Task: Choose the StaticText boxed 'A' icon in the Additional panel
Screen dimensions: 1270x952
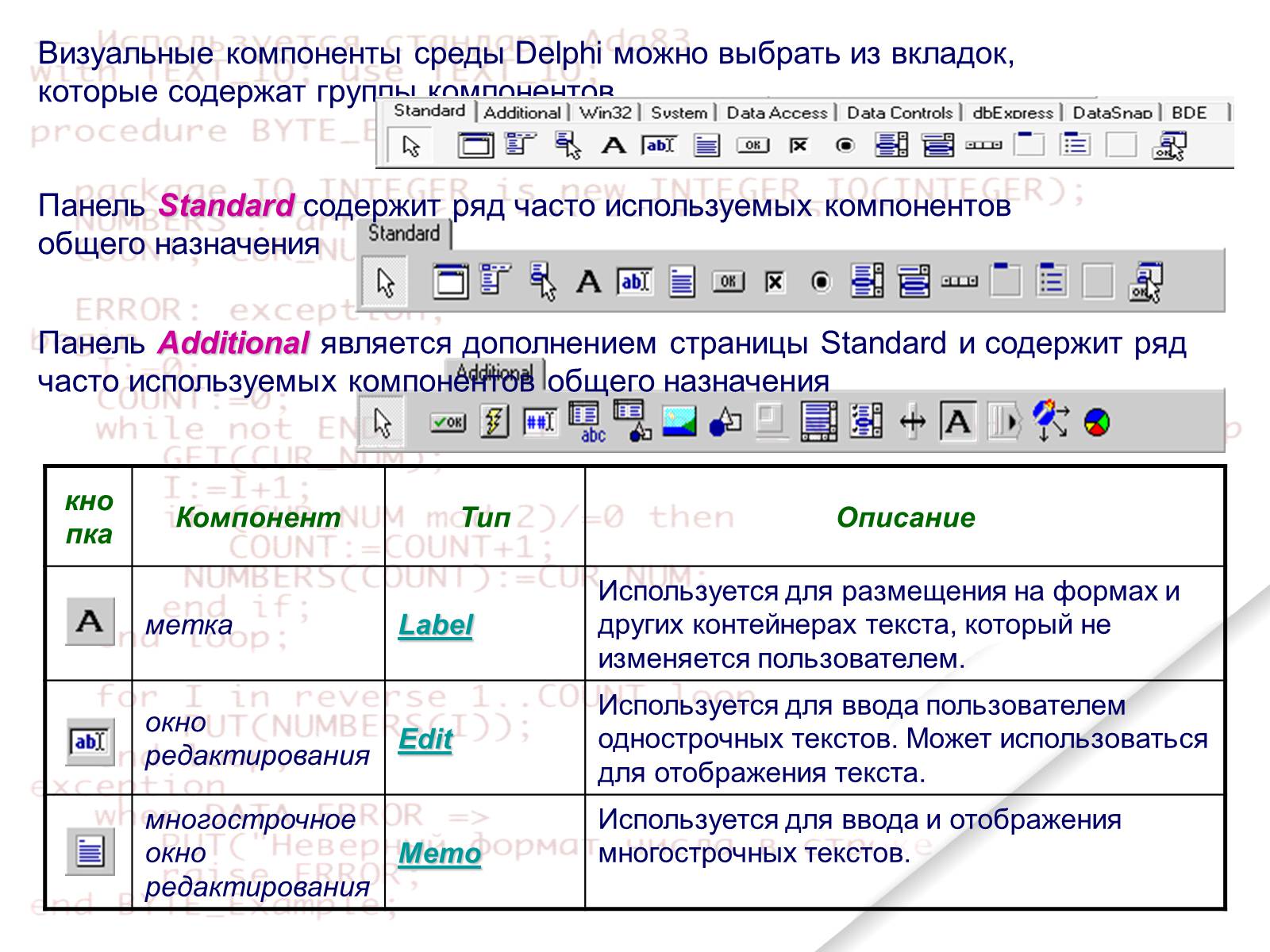Action: [958, 421]
